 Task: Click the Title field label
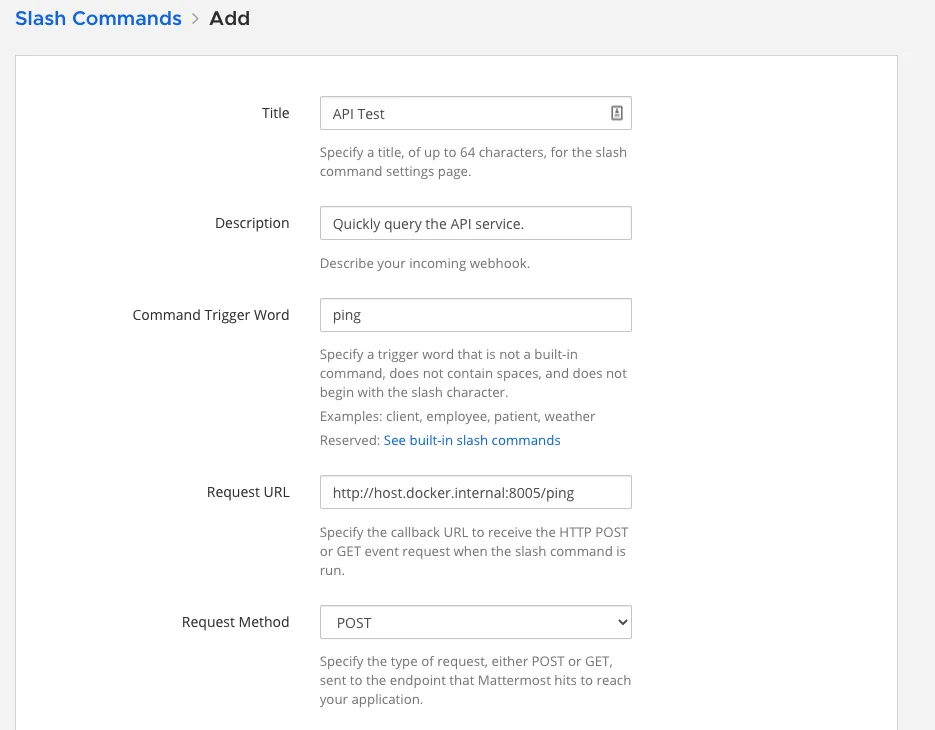pos(275,113)
